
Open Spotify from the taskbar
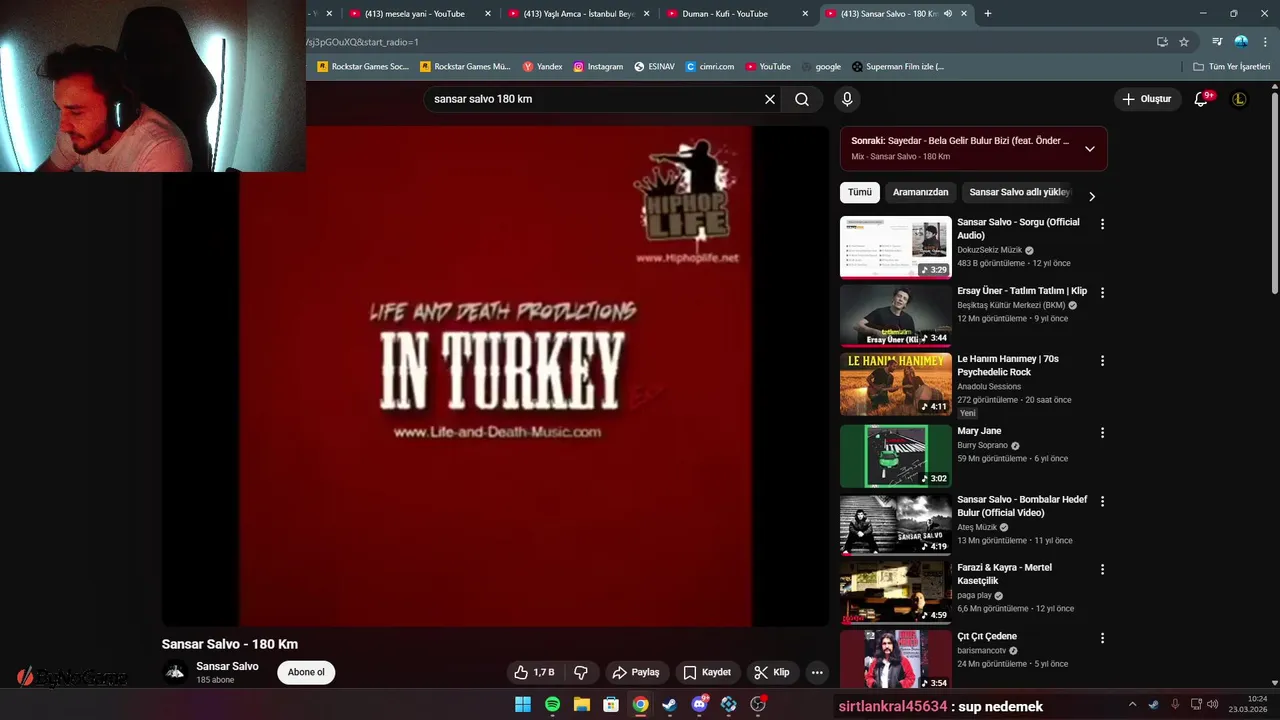click(x=552, y=704)
